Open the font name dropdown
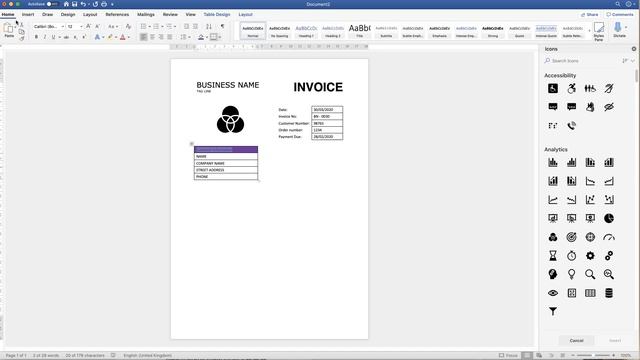Viewport: 640px width, 360px height. click(x=62, y=27)
